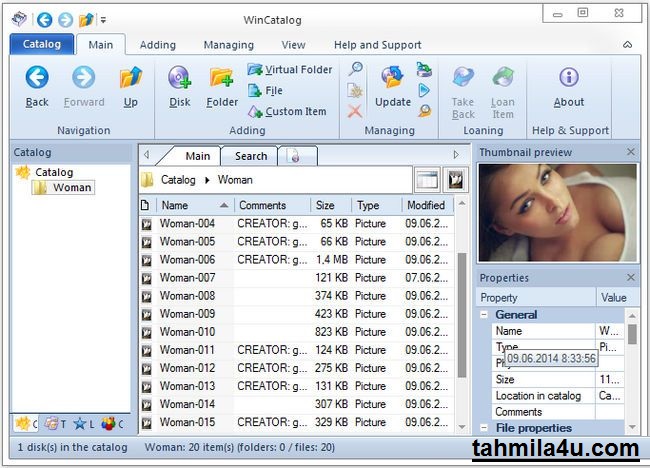
Task: Go Up one level in ribbon
Action: (x=131, y=87)
